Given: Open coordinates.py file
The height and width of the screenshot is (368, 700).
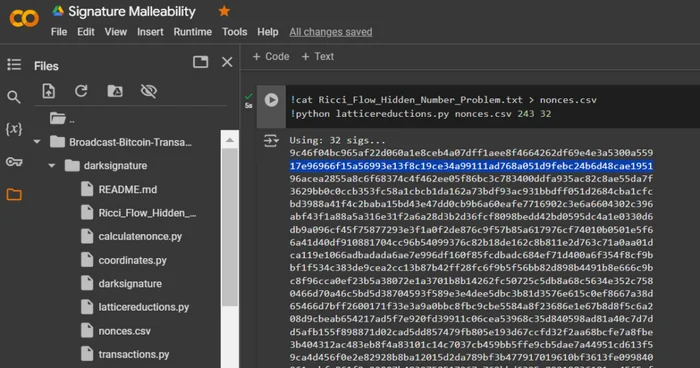Looking at the screenshot, I should [x=124, y=260].
